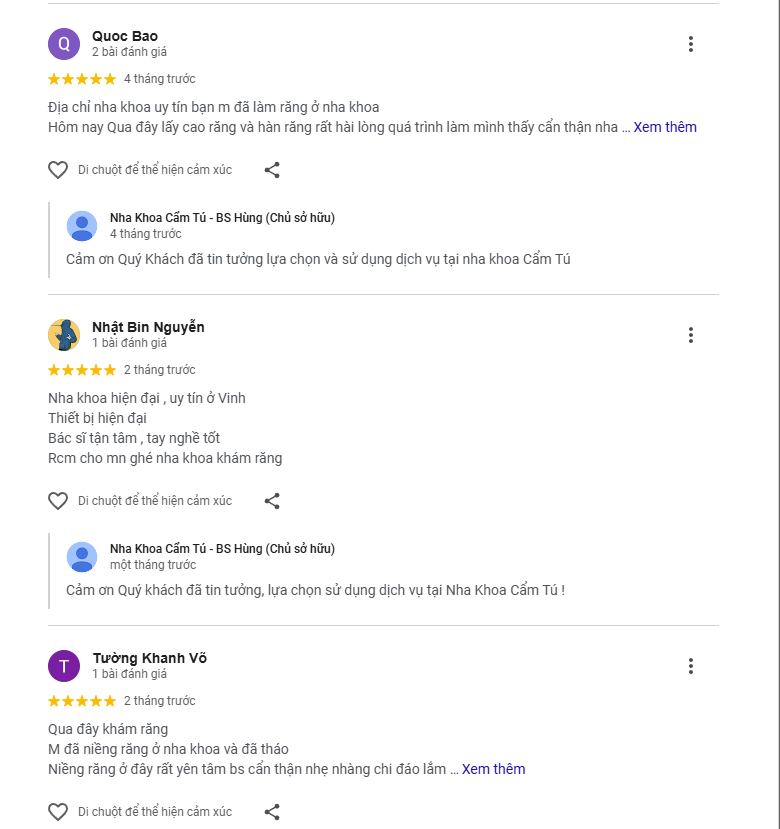Open reviewer name Nhật Bin Nguyễn
Viewport: 780px width, 829px height.
(148, 327)
